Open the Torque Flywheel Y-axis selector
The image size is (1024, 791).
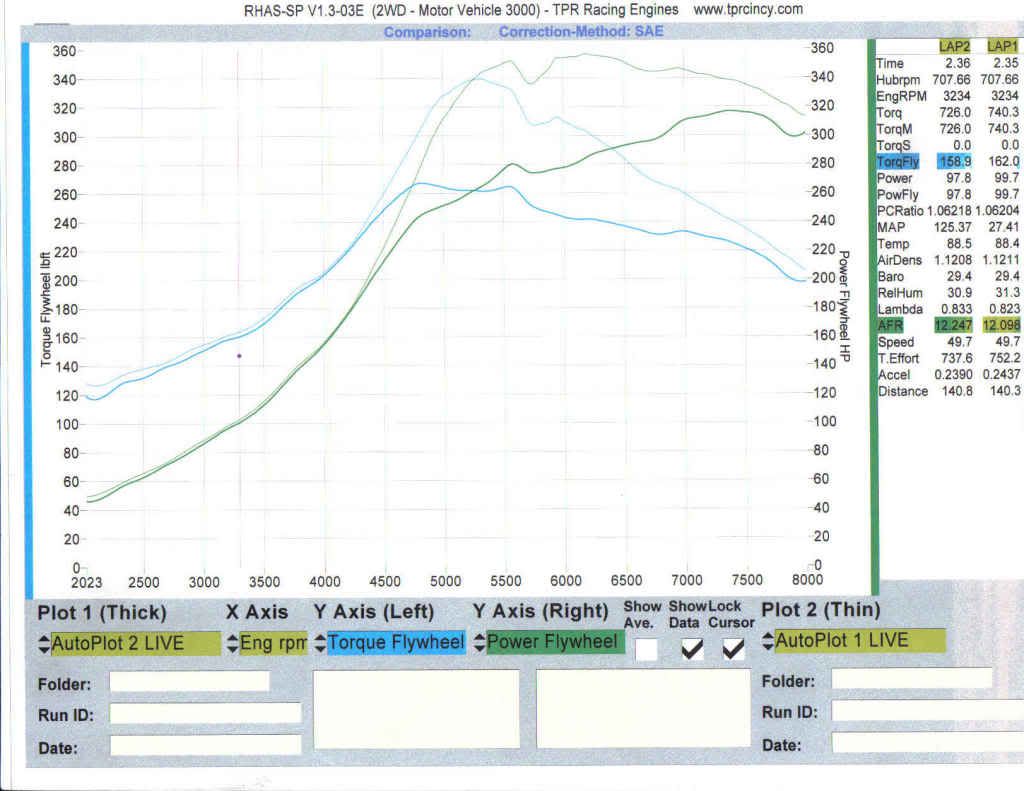pos(396,643)
